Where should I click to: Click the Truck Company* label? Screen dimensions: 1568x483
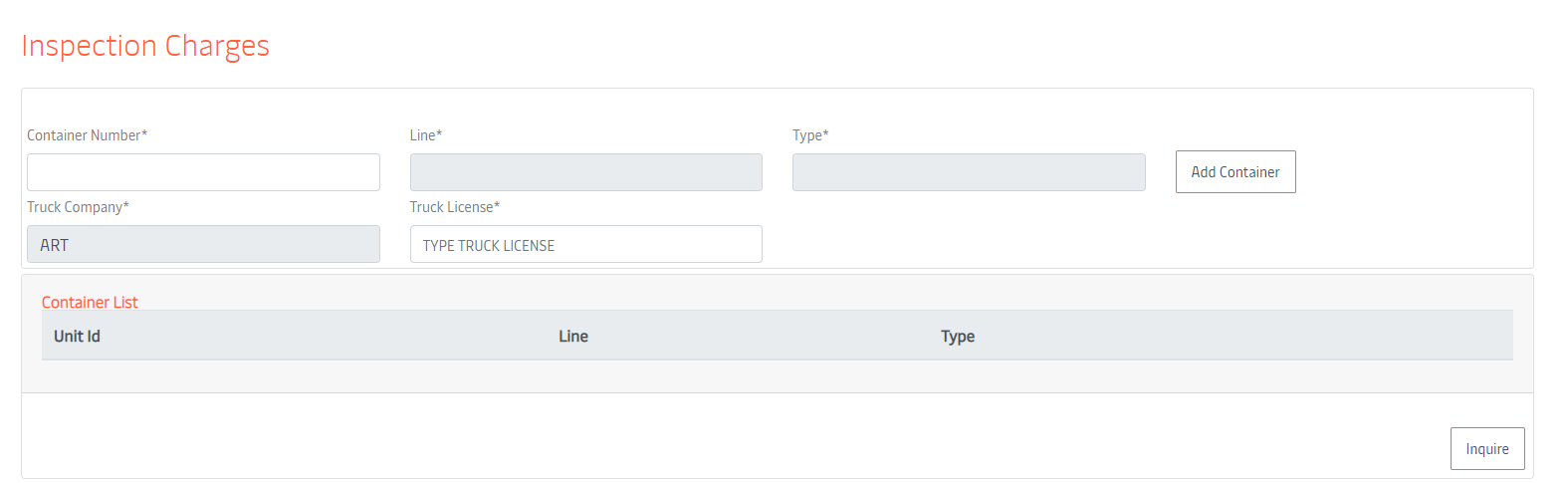click(78, 207)
